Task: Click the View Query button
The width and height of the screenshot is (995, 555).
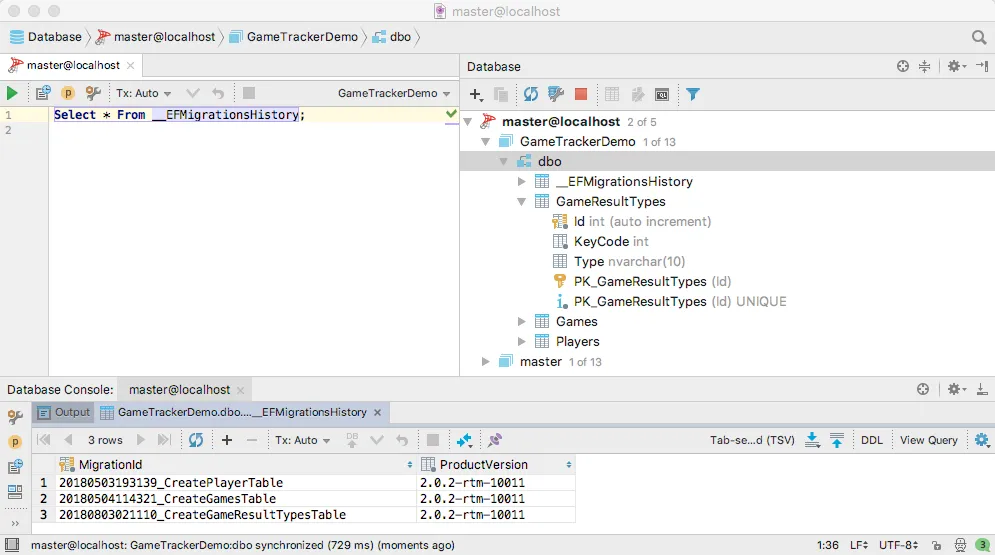Action: pyautogui.click(x=928, y=440)
